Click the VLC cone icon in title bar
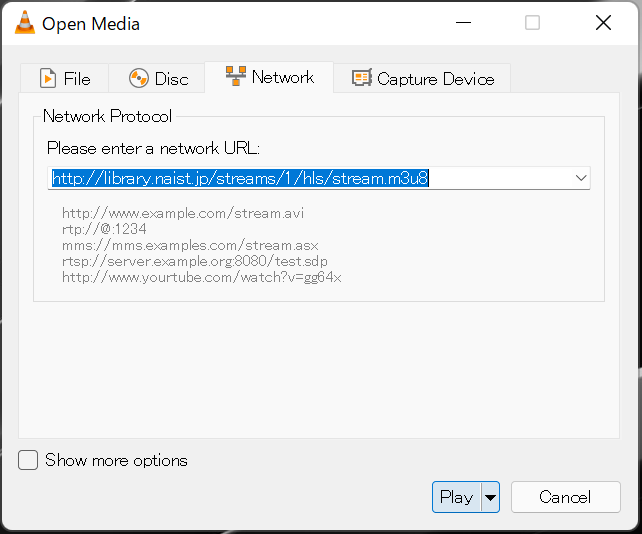Image resolution: width=642 pixels, height=534 pixels. (23, 23)
